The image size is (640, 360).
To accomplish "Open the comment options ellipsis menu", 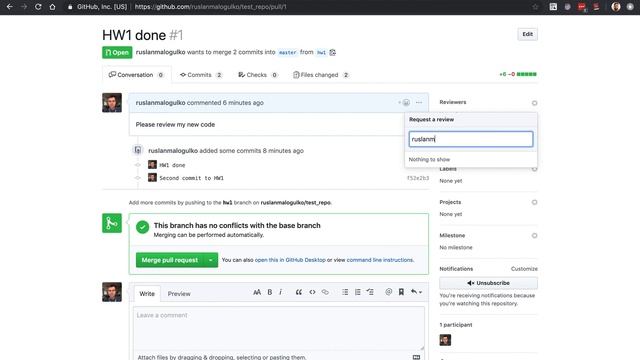I will (x=419, y=102).
